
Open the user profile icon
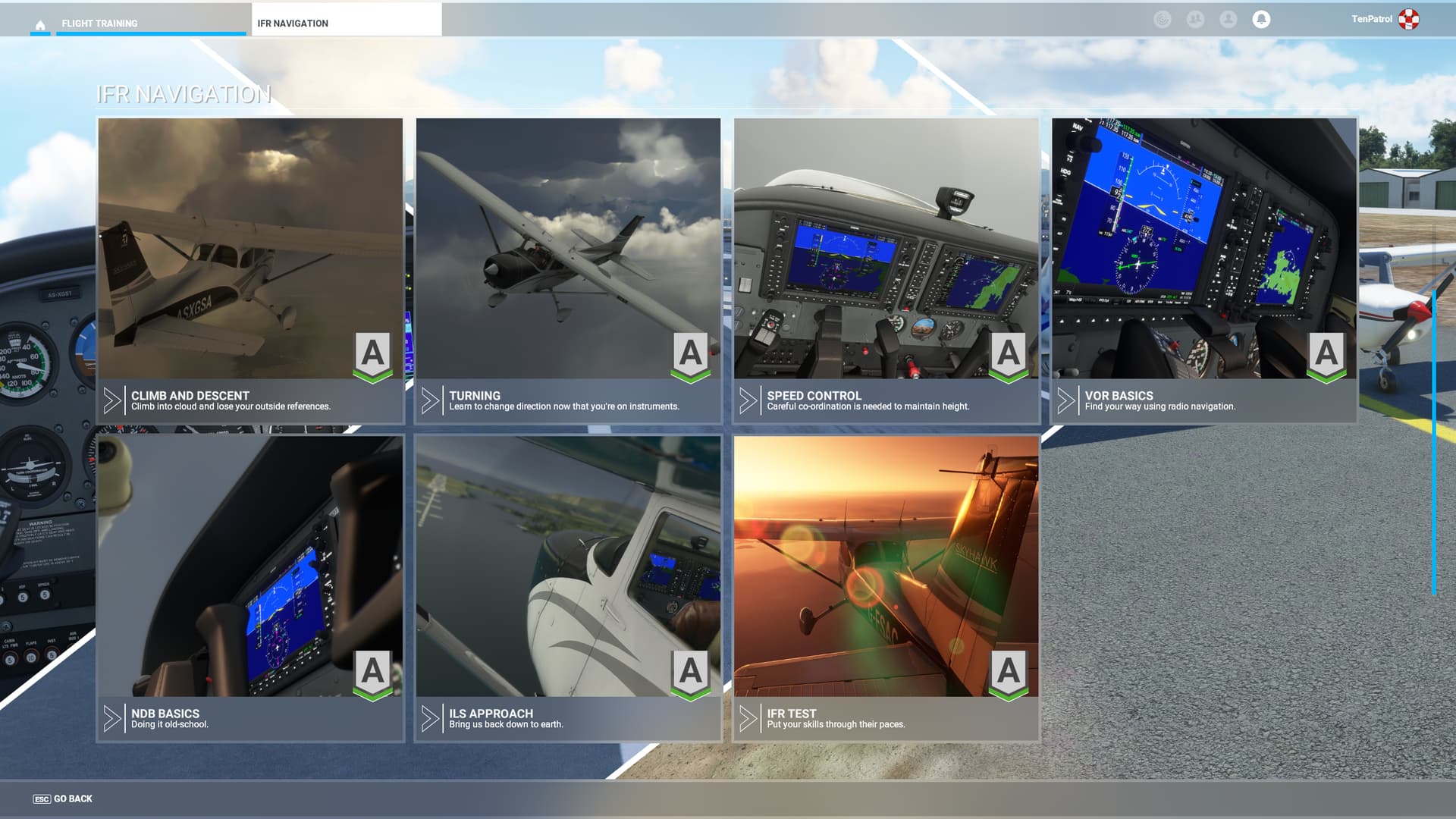[1228, 19]
